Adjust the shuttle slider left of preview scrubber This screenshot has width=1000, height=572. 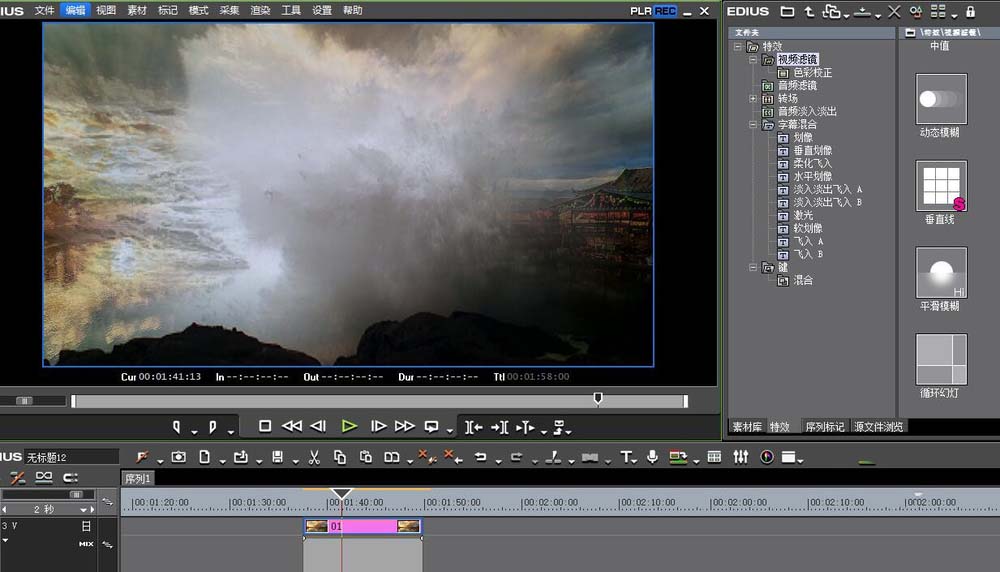tap(24, 400)
